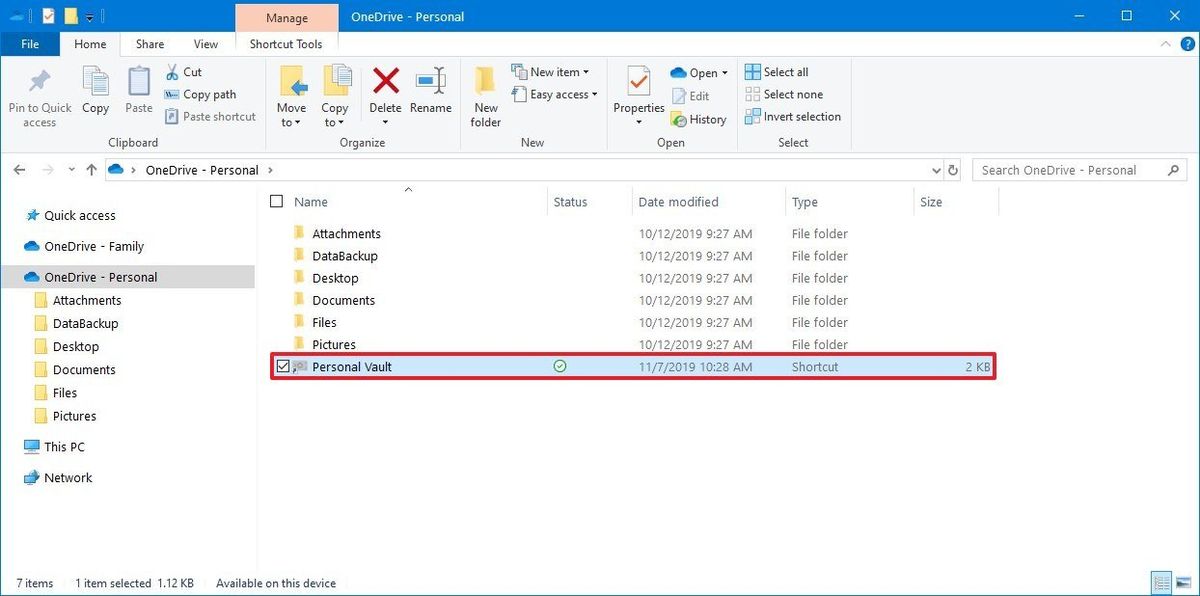Create a New folder from the ribbon

(x=484, y=95)
